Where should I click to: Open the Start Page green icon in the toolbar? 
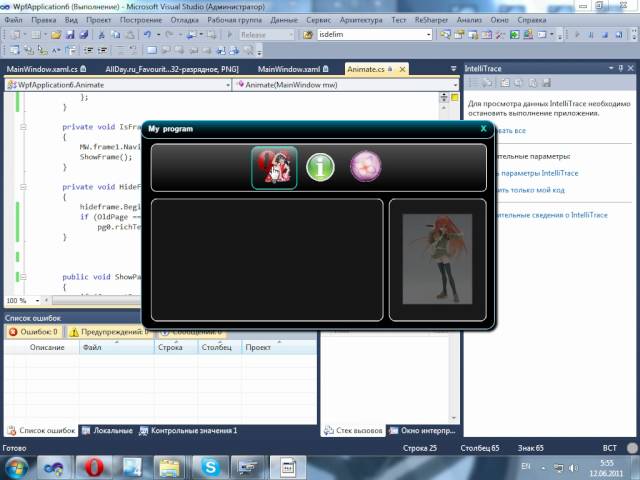pos(514,35)
